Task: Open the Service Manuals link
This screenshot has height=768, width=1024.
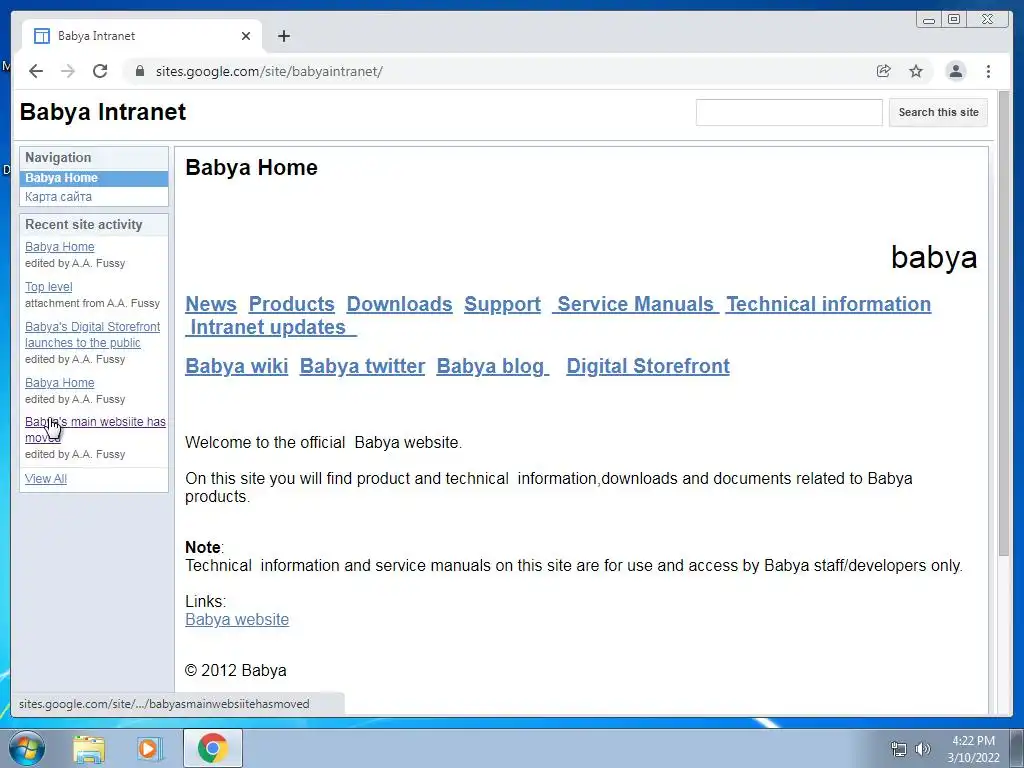Action: 635,304
